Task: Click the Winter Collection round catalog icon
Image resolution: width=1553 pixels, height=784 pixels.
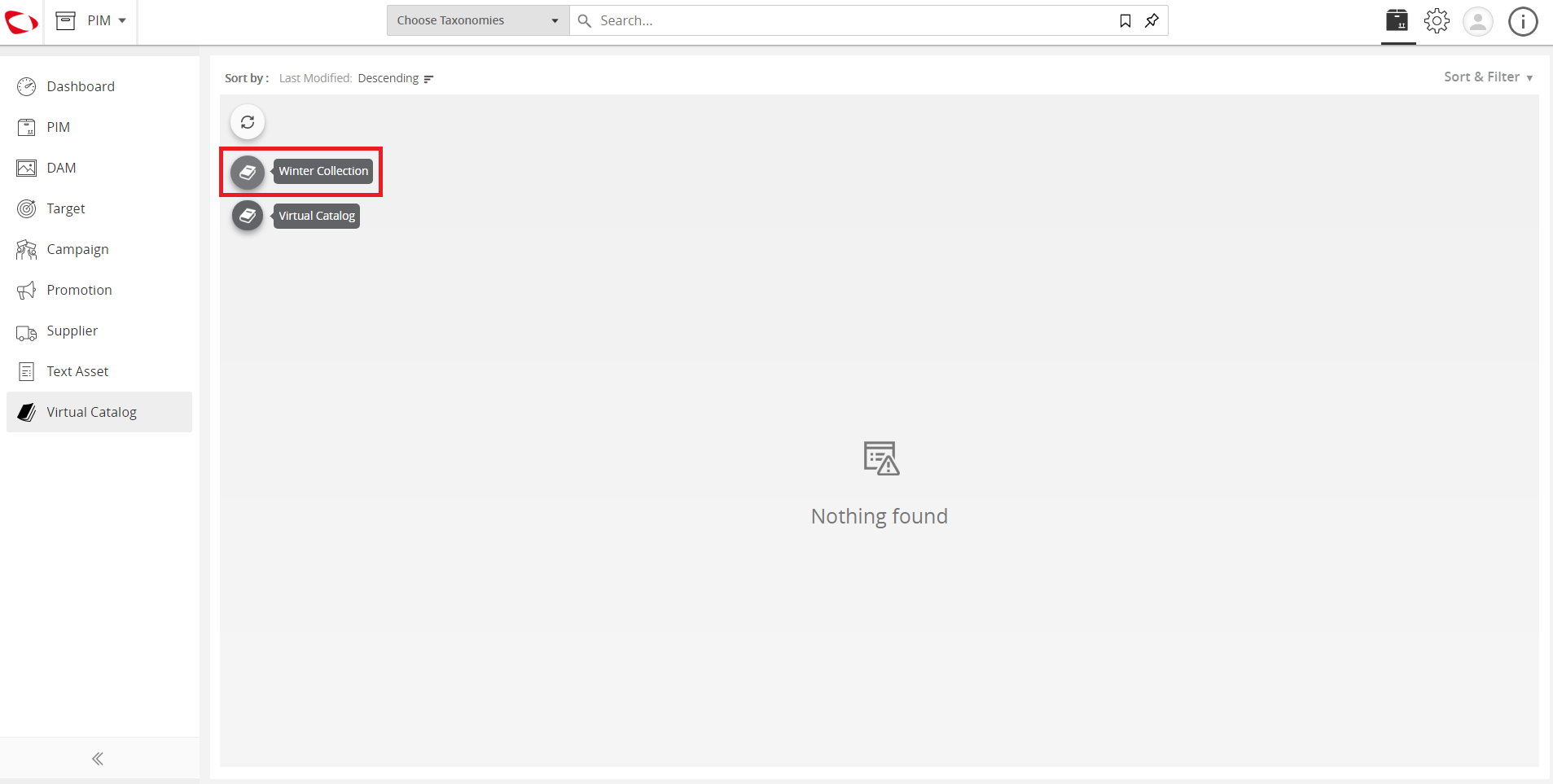Action: 248,172
